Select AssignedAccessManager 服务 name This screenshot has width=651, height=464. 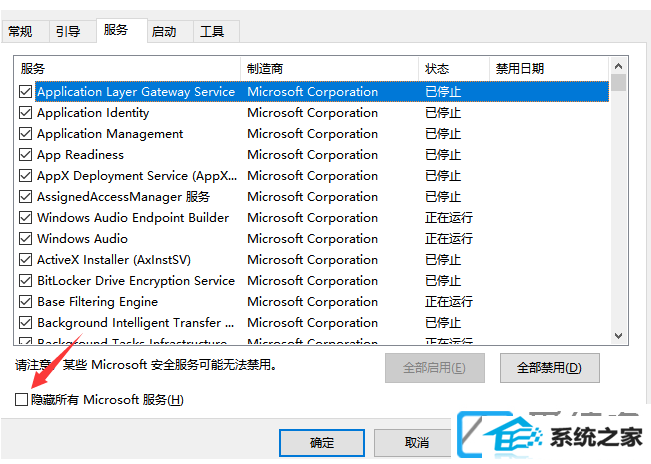[123, 197]
